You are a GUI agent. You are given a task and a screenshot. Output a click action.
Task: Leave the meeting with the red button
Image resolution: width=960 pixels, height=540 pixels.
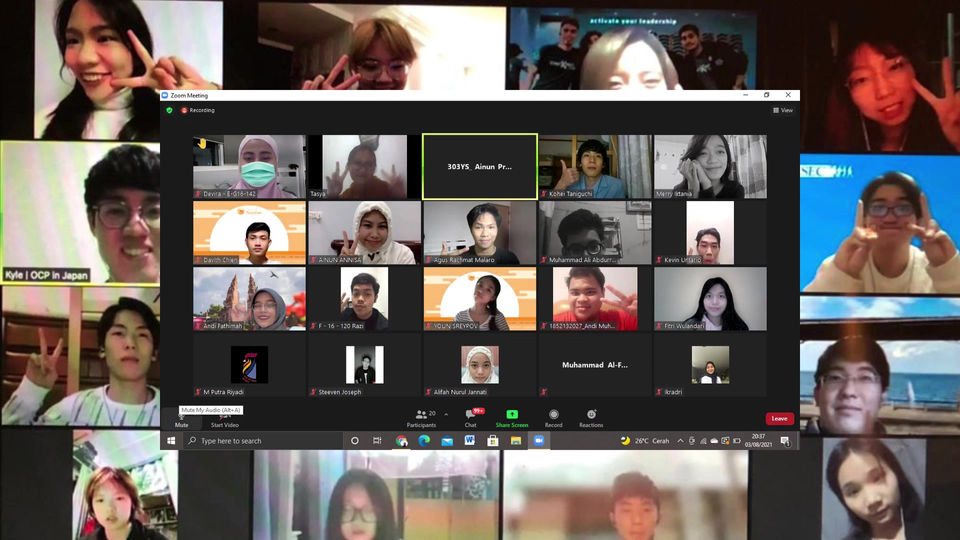click(x=779, y=419)
